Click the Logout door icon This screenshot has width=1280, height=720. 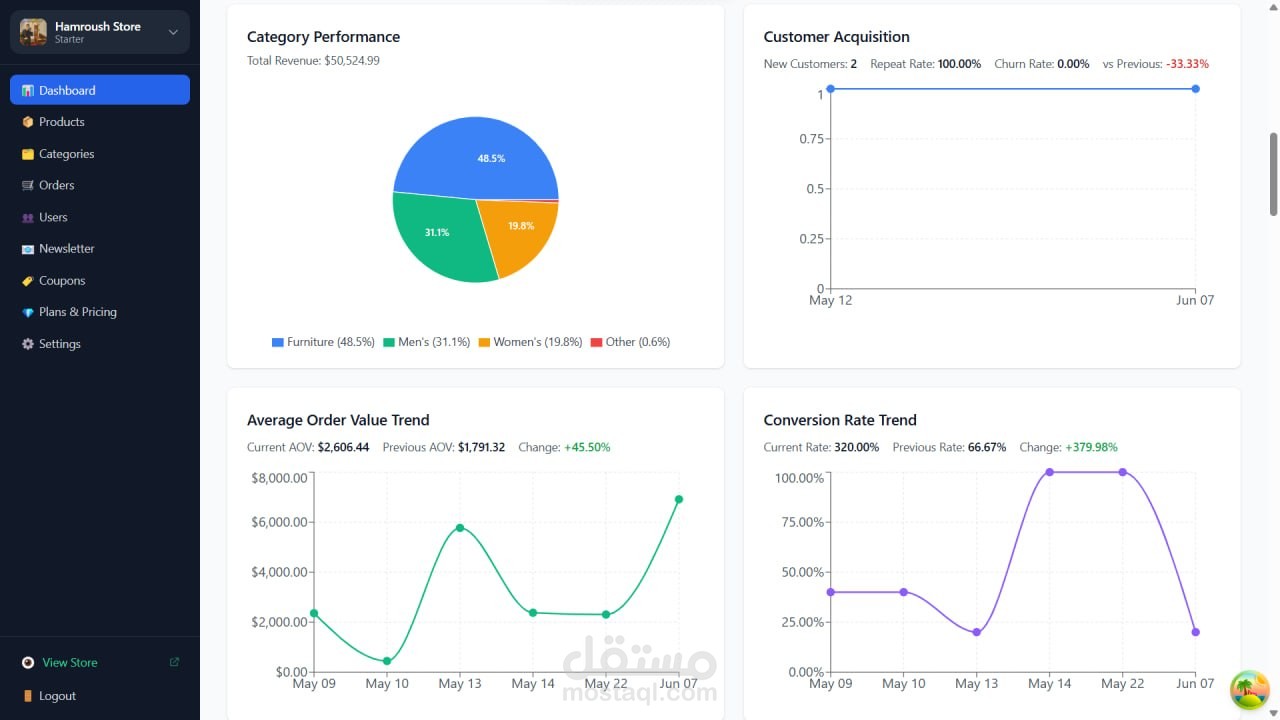(x=28, y=696)
